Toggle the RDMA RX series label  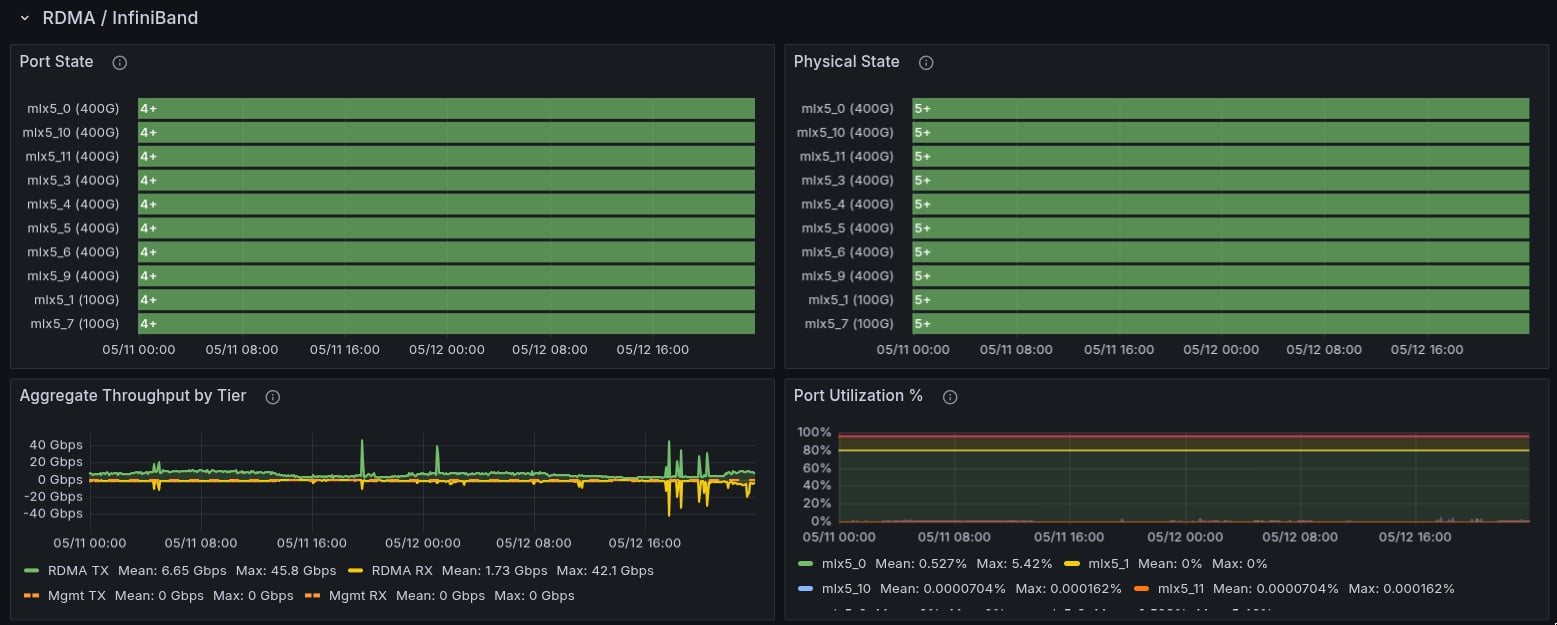point(403,571)
